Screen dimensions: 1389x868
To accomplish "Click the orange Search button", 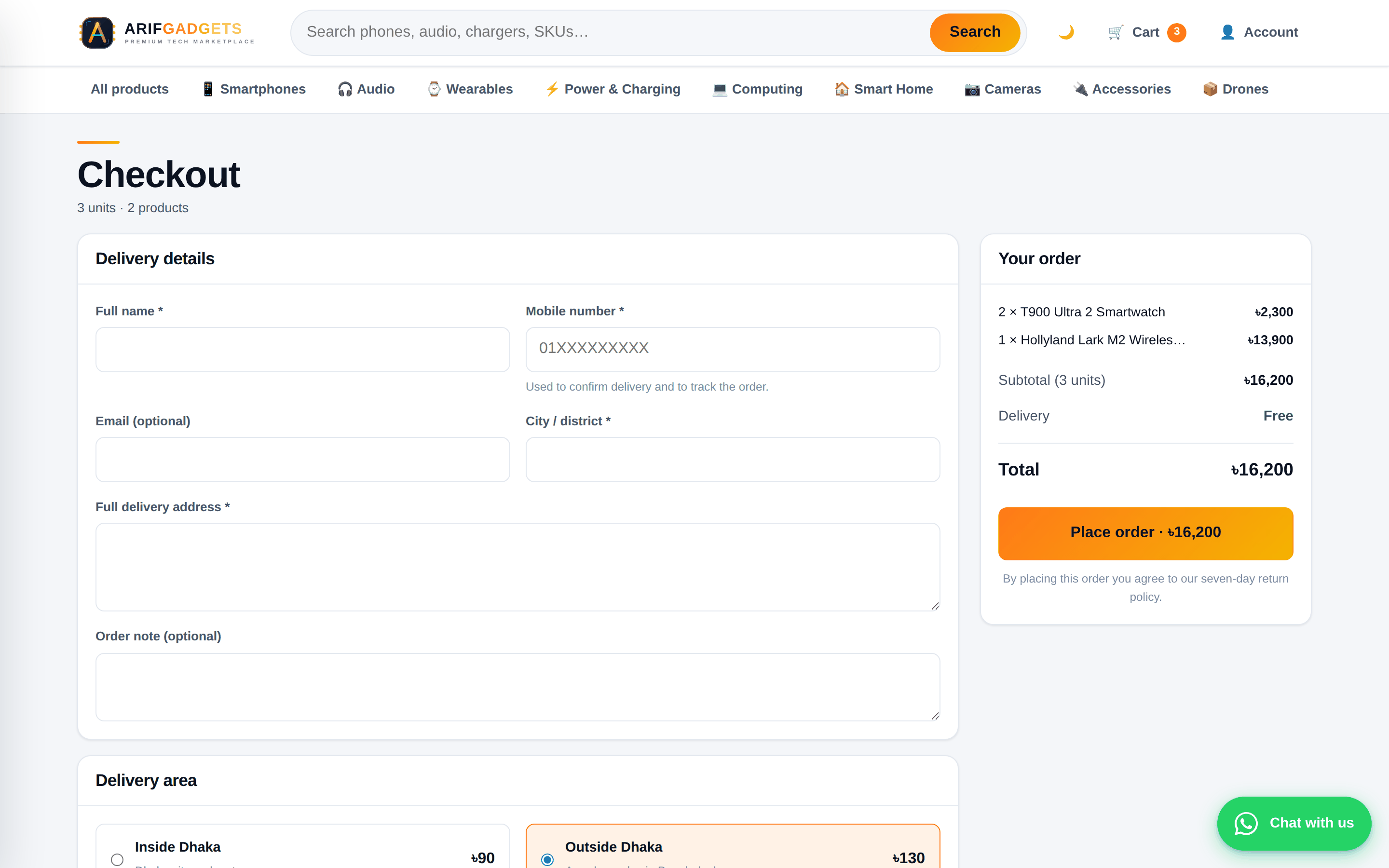I will 975,32.
